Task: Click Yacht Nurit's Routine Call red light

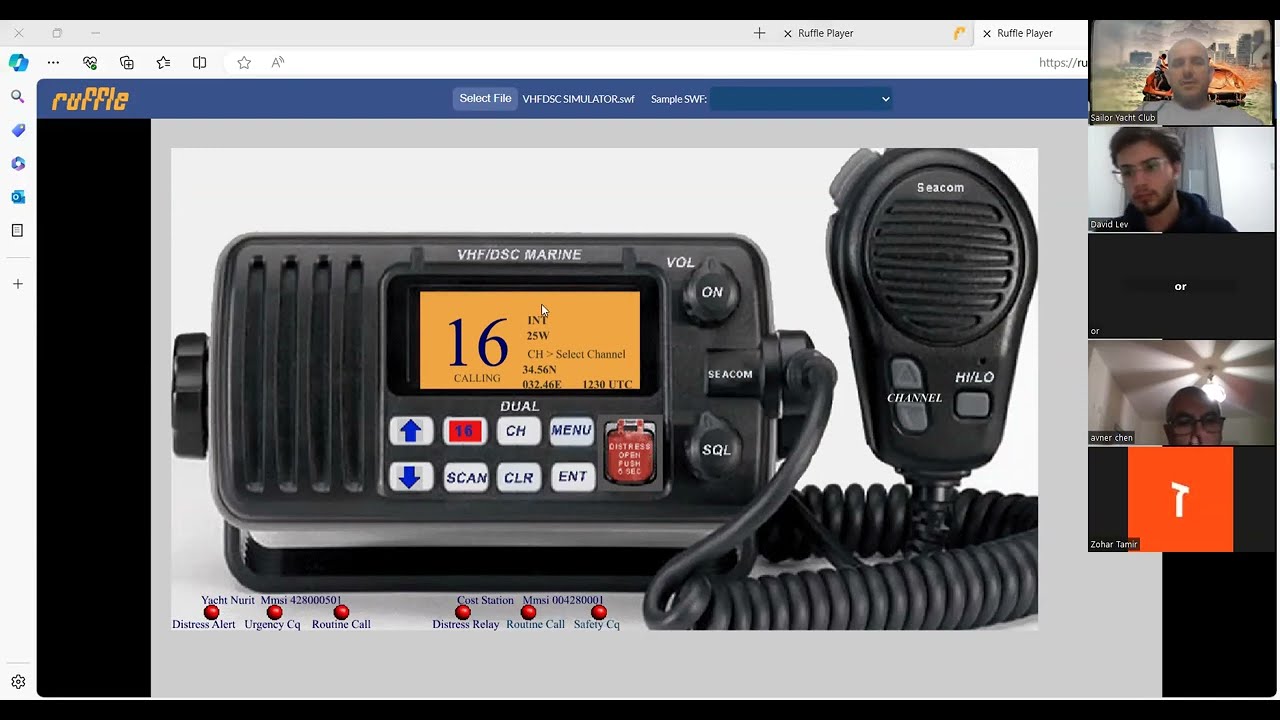Action: tap(341, 612)
